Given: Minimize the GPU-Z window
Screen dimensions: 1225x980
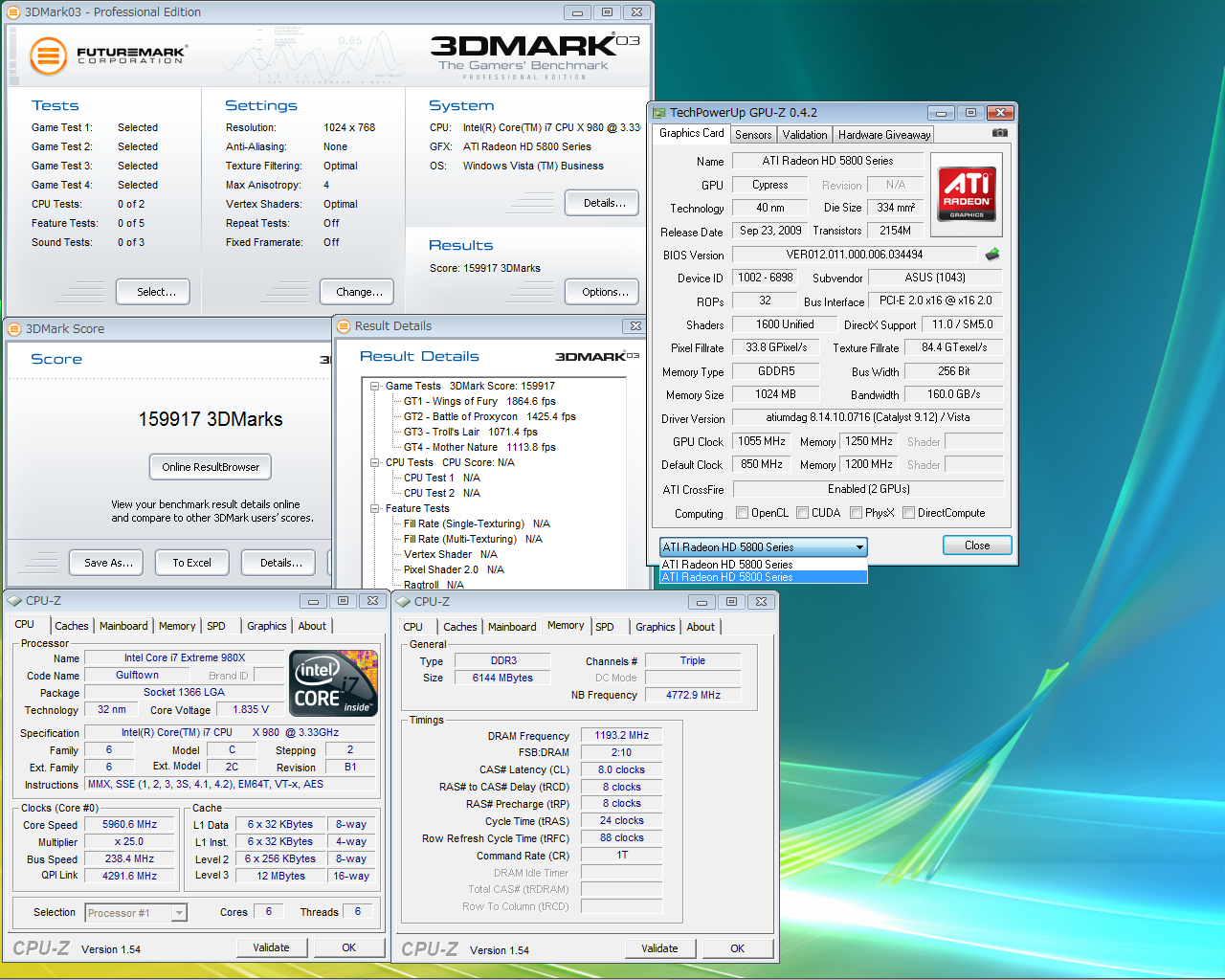Looking at the screenshot, I should pos(941,112).
